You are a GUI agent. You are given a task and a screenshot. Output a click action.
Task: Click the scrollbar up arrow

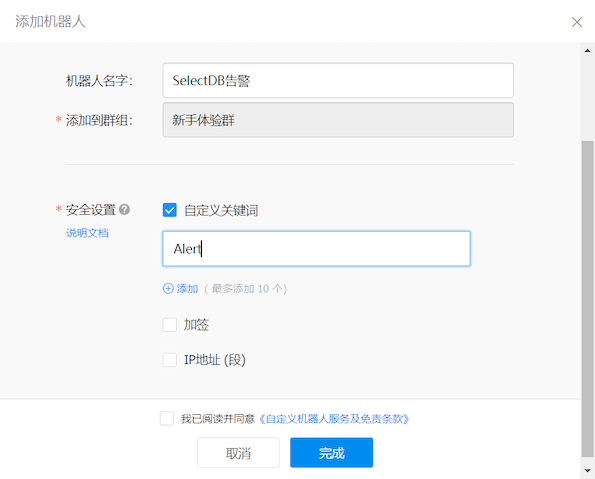(587, 50)
